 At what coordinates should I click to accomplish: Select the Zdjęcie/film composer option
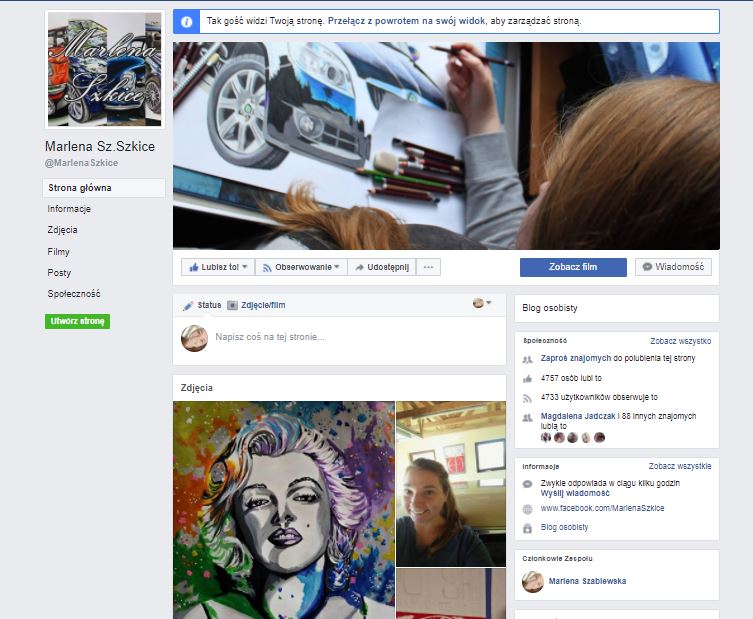256,305
